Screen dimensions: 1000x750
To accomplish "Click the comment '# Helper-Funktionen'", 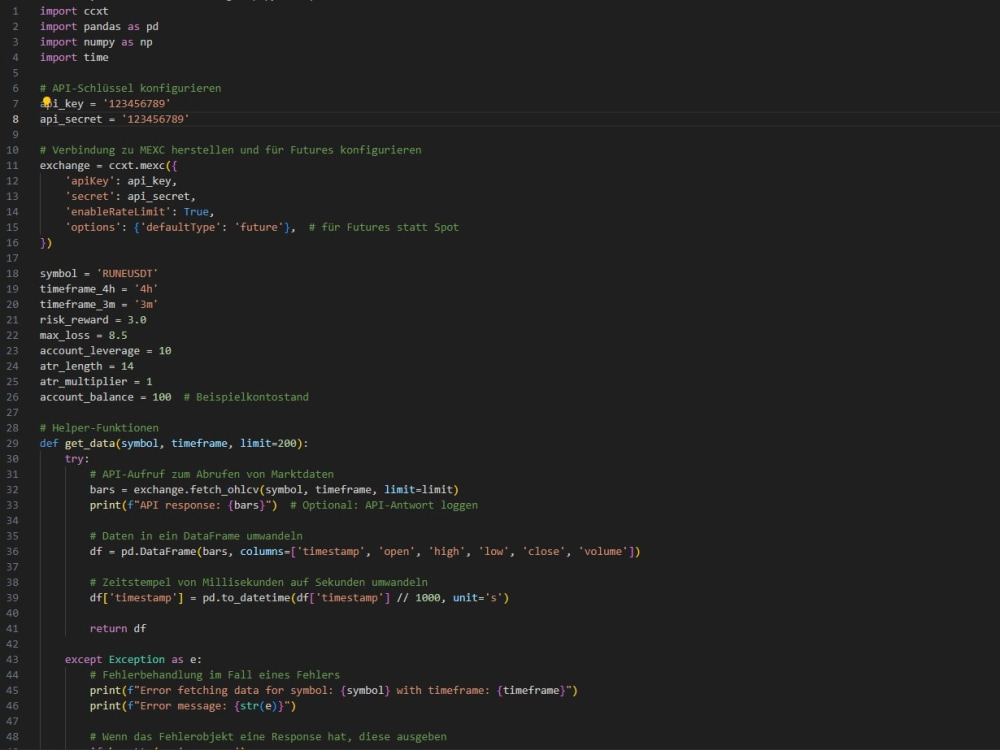I will pyautogui.click(x=99, y=428).
